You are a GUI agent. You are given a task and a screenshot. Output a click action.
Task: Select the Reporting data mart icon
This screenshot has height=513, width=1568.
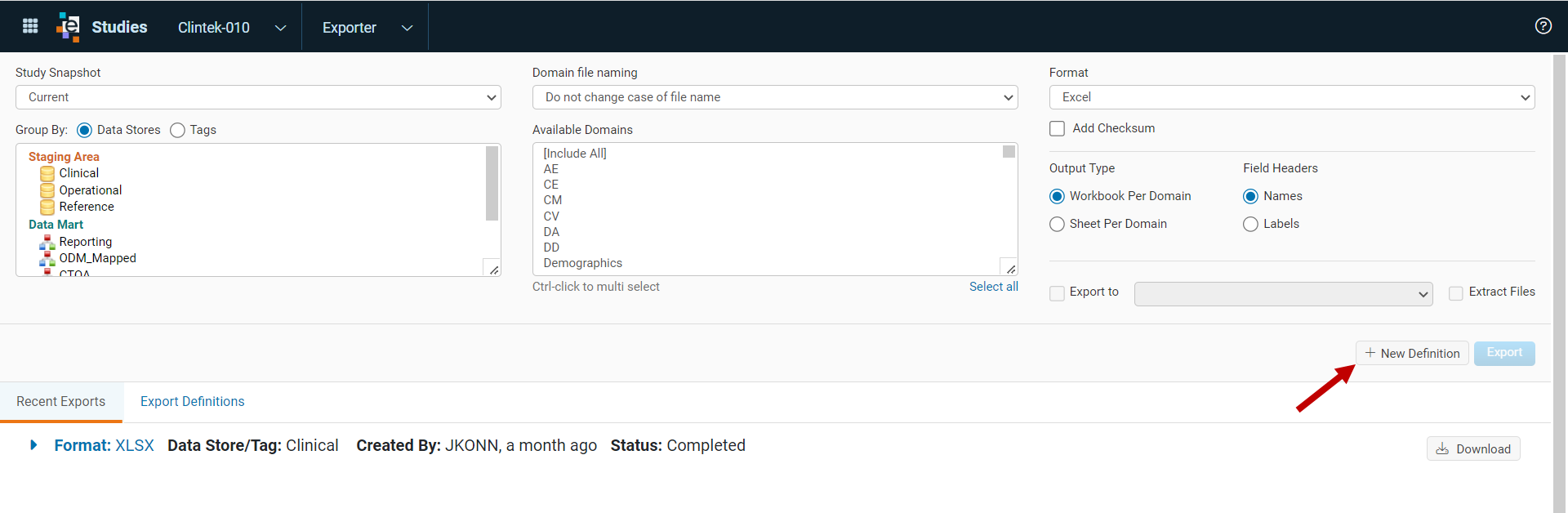47,242
